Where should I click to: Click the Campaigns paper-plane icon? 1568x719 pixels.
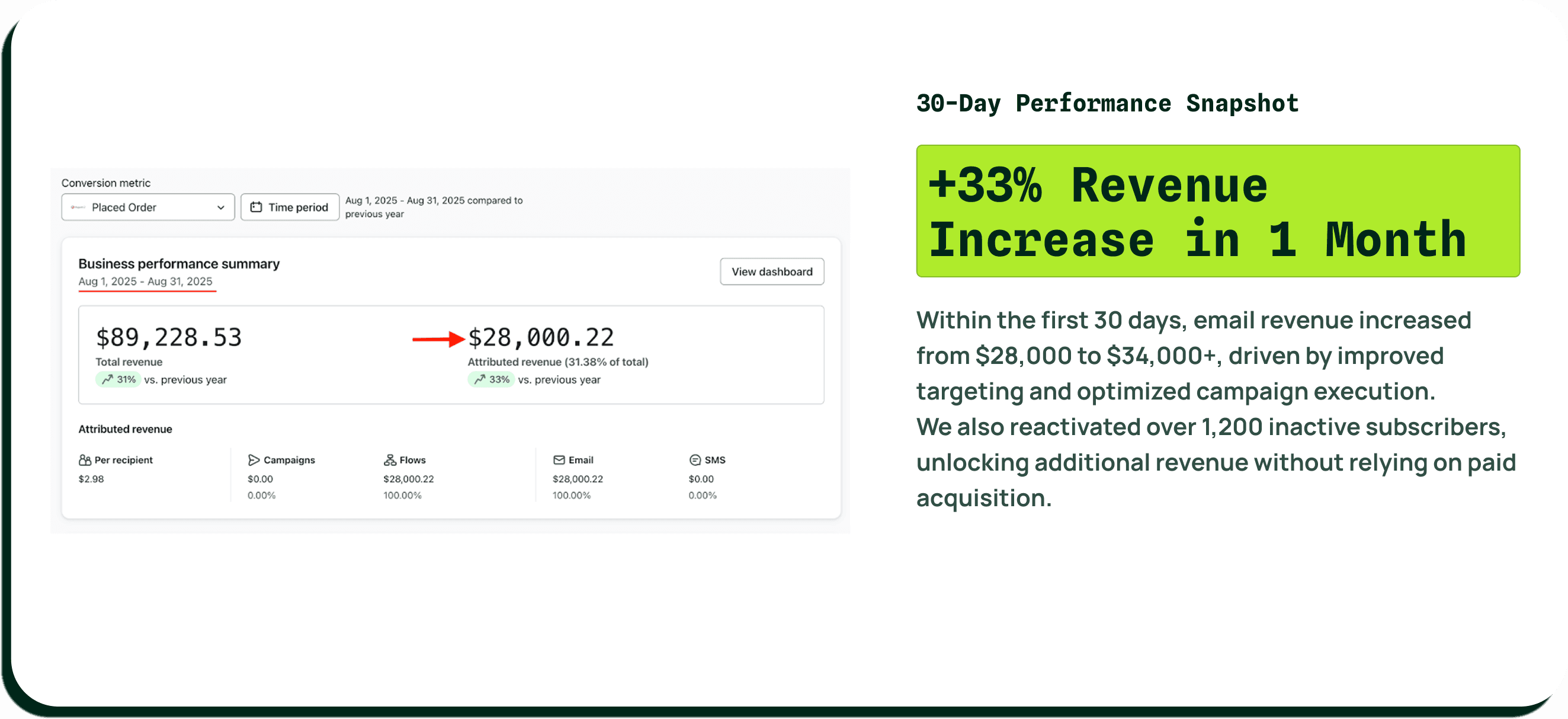[254, 460]
